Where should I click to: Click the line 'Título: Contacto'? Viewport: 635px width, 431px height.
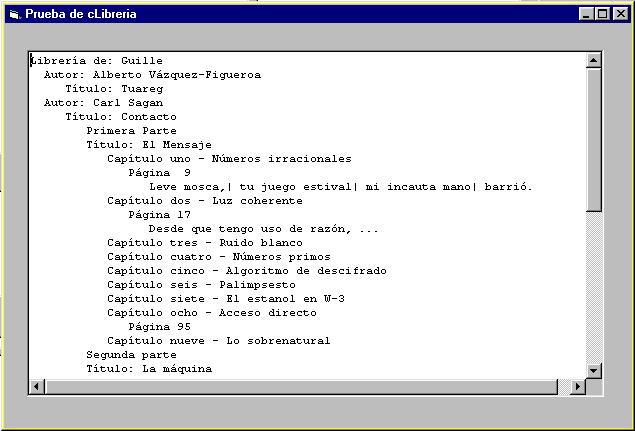[121, 117]
